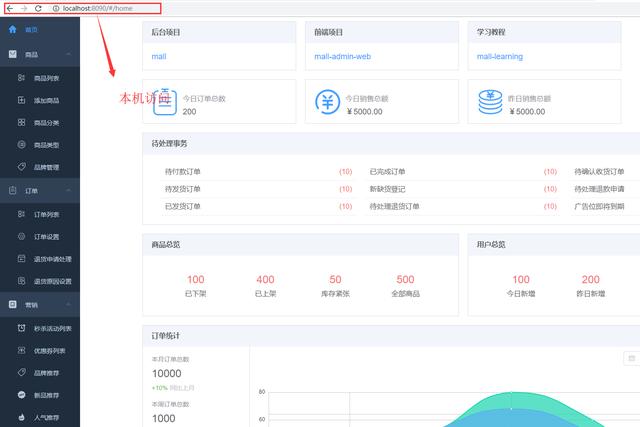Click the 退货申请处理 icon

coord(22,258)
